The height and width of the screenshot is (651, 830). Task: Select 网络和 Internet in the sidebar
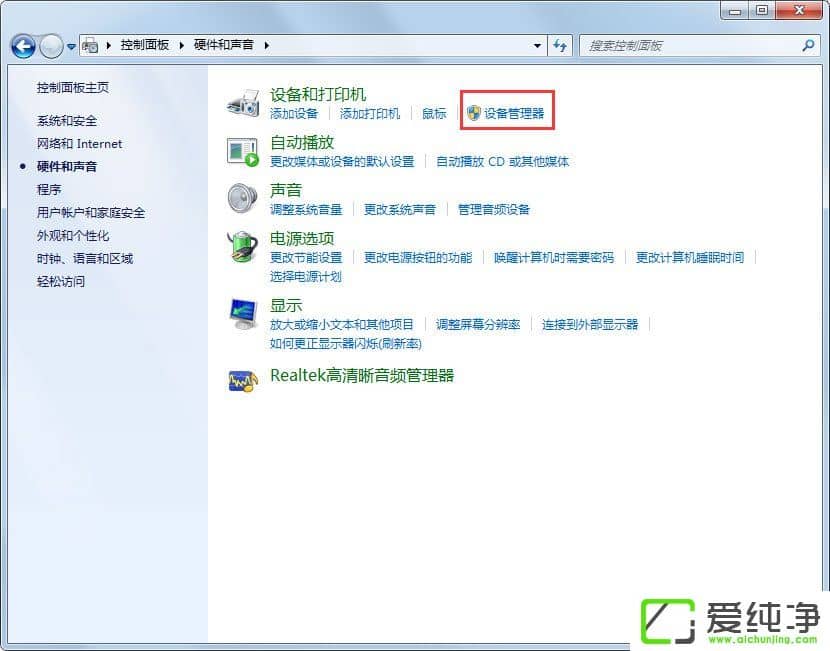[x=79, y=144]
